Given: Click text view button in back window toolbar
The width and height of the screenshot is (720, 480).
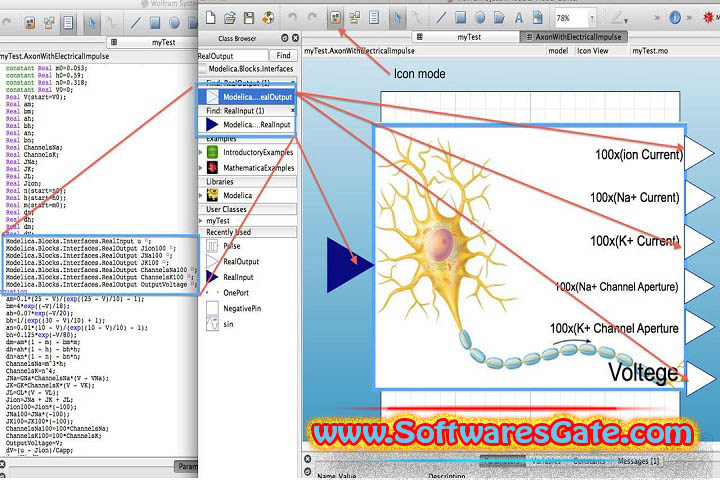Looking at the screenshot, I should pyautogui.click(x=68, y=23).
